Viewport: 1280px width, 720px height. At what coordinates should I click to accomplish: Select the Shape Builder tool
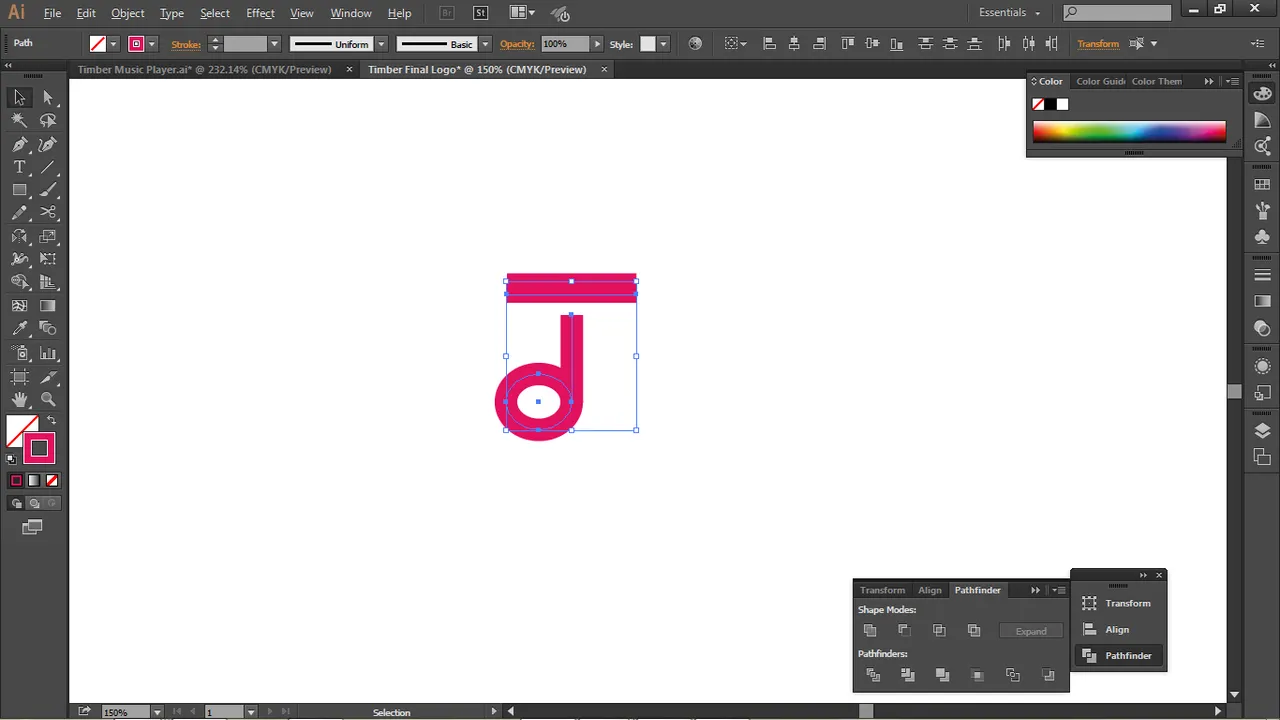19,283
